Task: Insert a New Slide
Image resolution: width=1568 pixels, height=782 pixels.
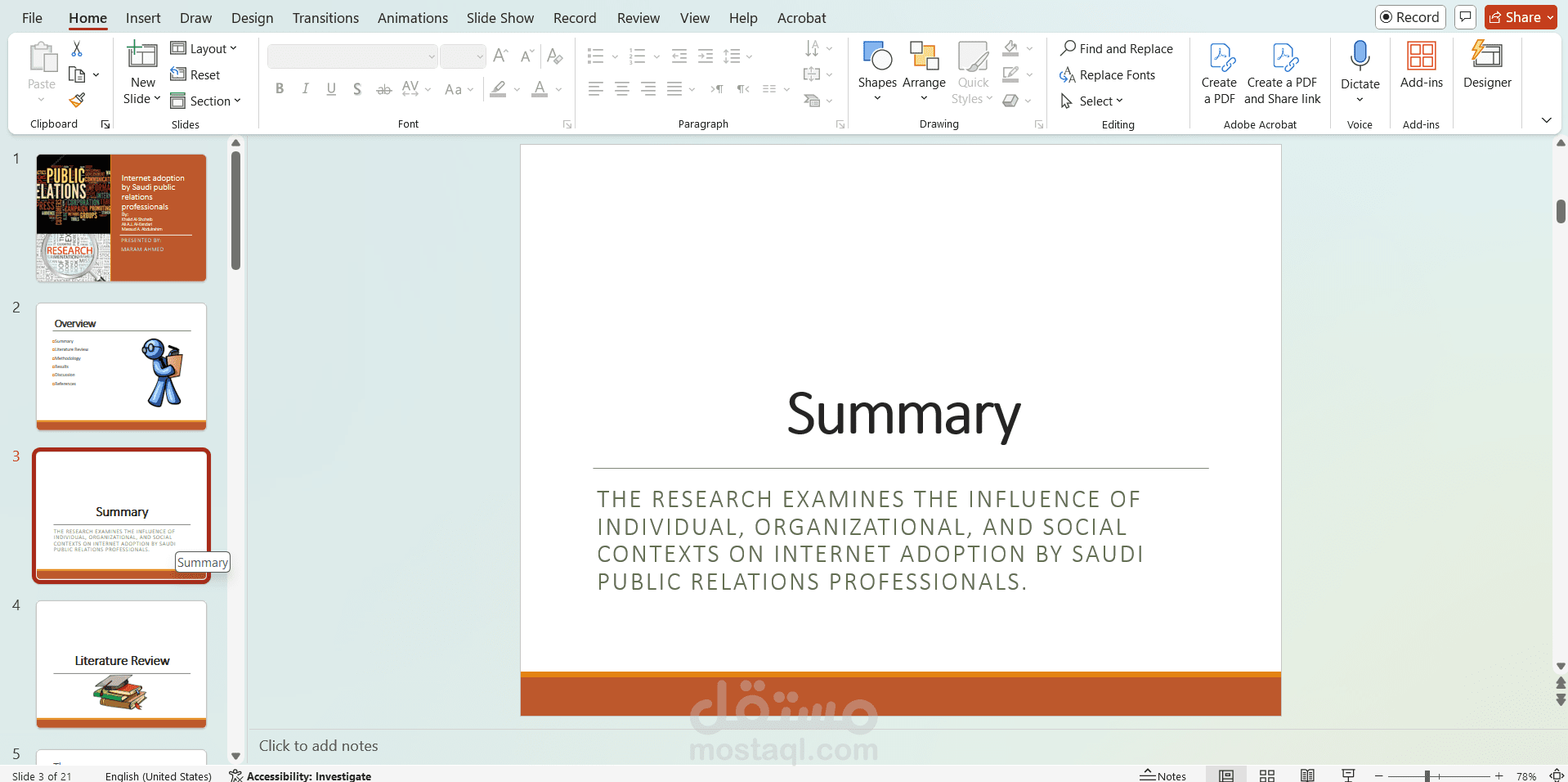Action: pos(142,74)
